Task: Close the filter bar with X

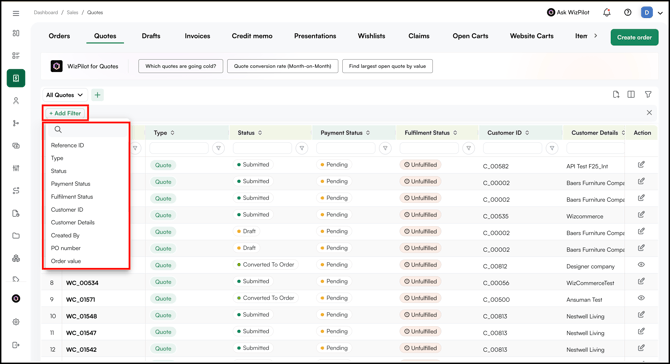Action: [649, 113]
